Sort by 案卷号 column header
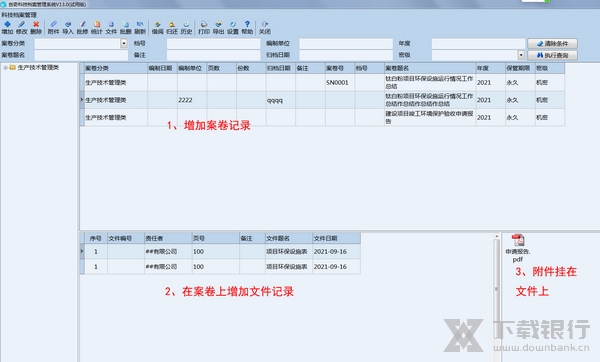 (340, 68)
